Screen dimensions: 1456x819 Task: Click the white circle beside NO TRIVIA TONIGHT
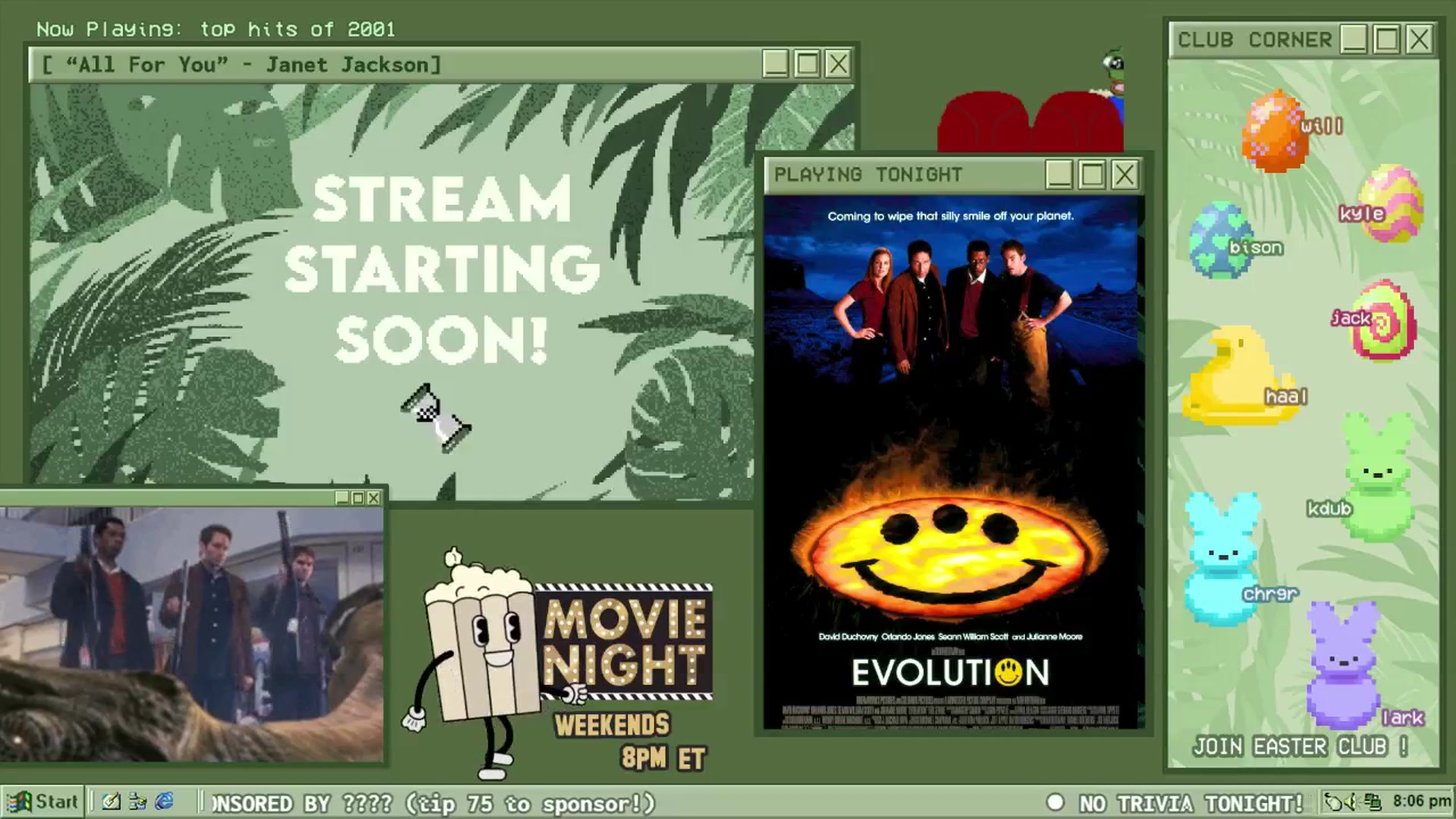(x=1055, y=802)
